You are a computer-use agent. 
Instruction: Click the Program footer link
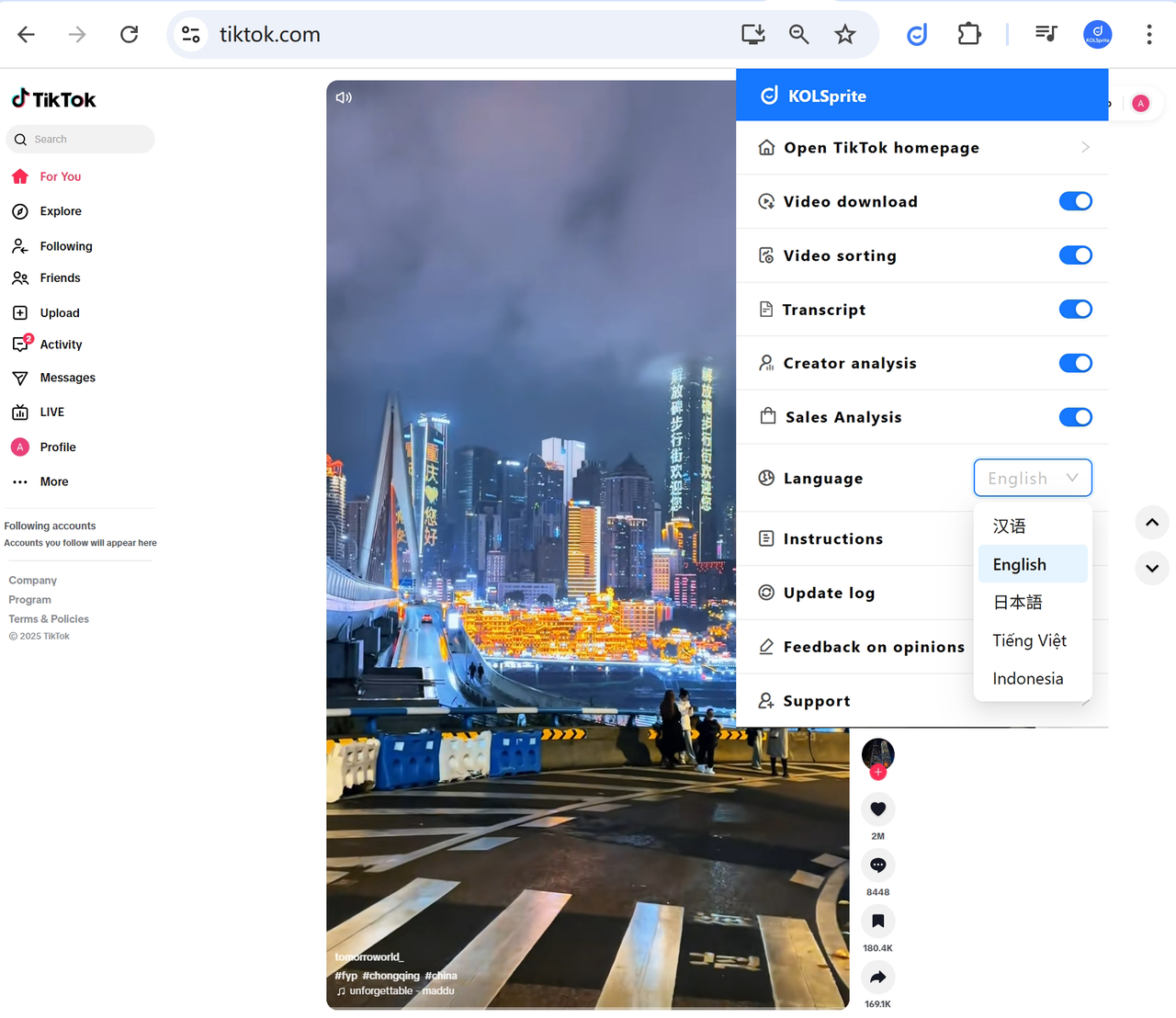pyautogui.click(x=30, y=600)
